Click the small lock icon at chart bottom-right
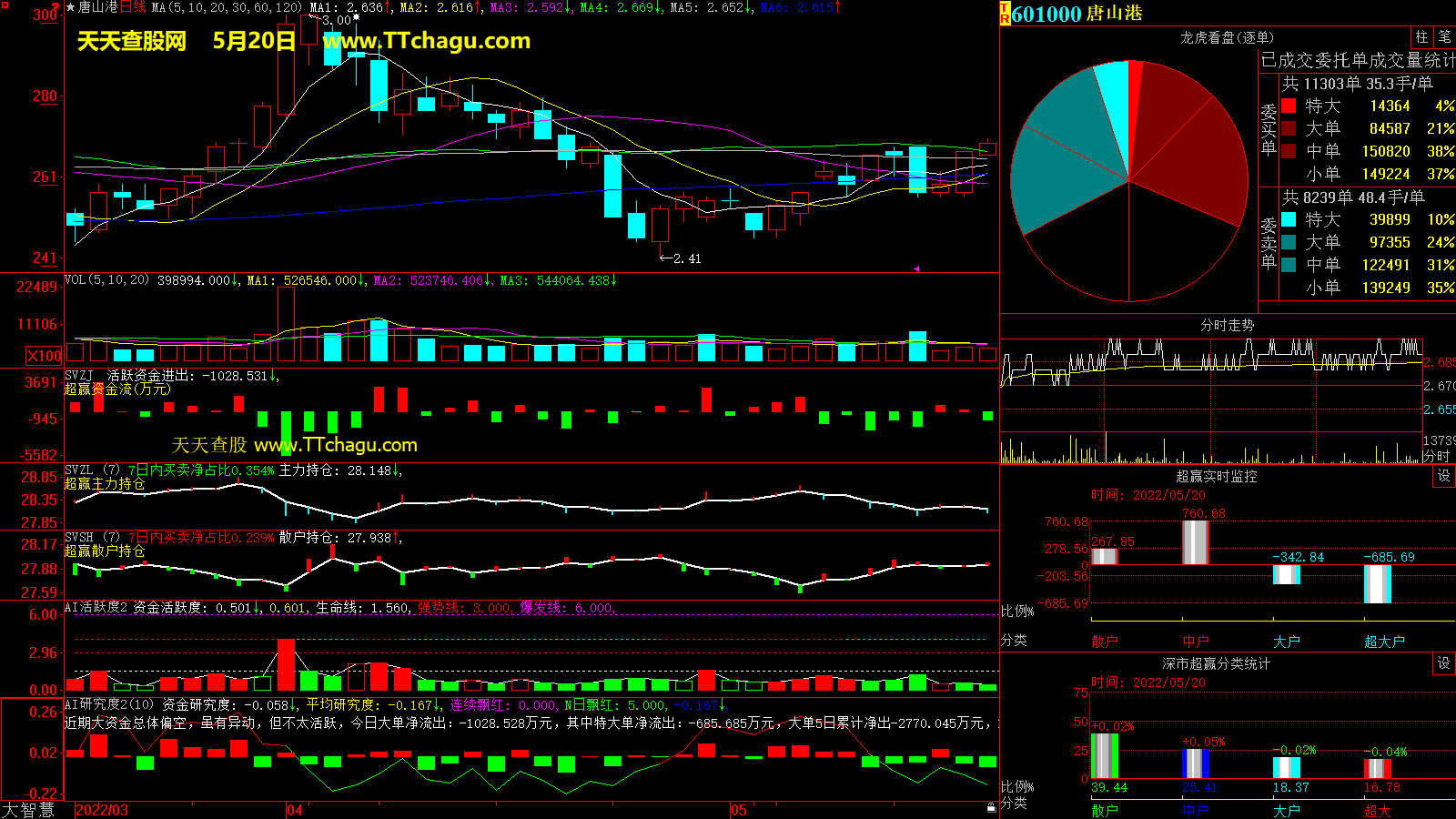 [x=991, y=807]
